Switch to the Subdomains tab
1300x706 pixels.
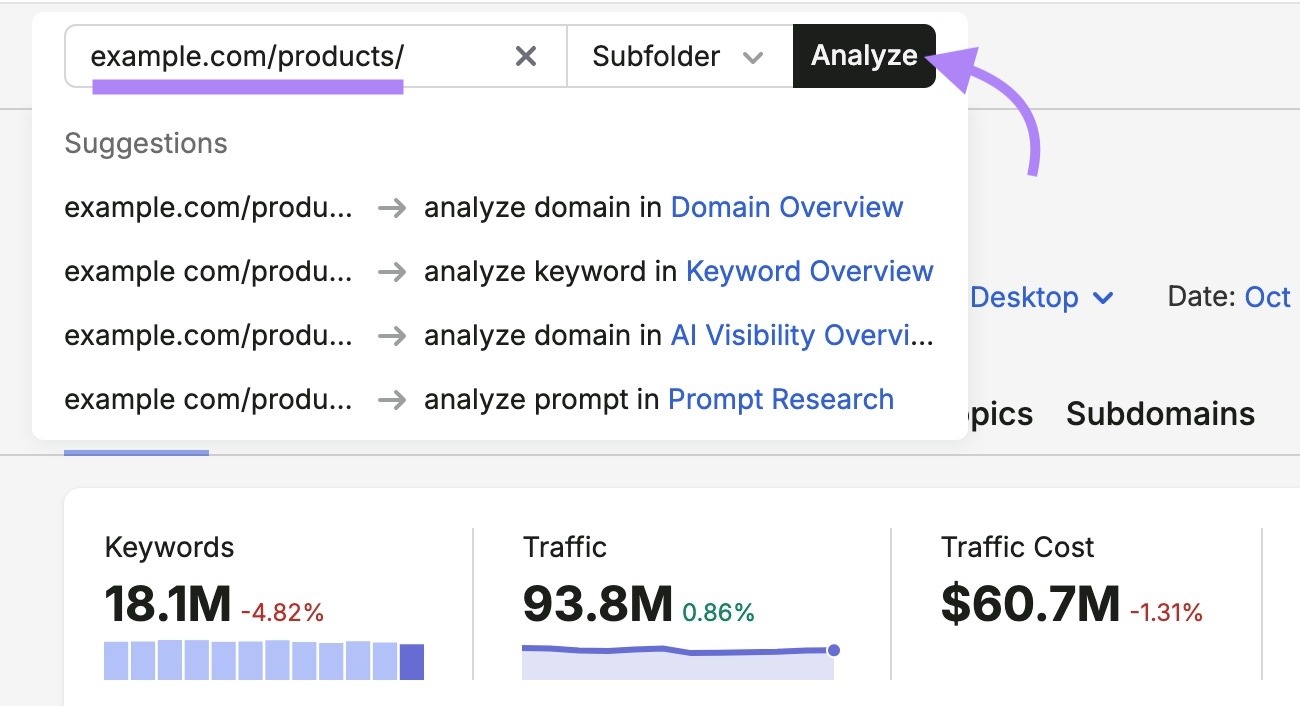click(x=1160, y=414)
